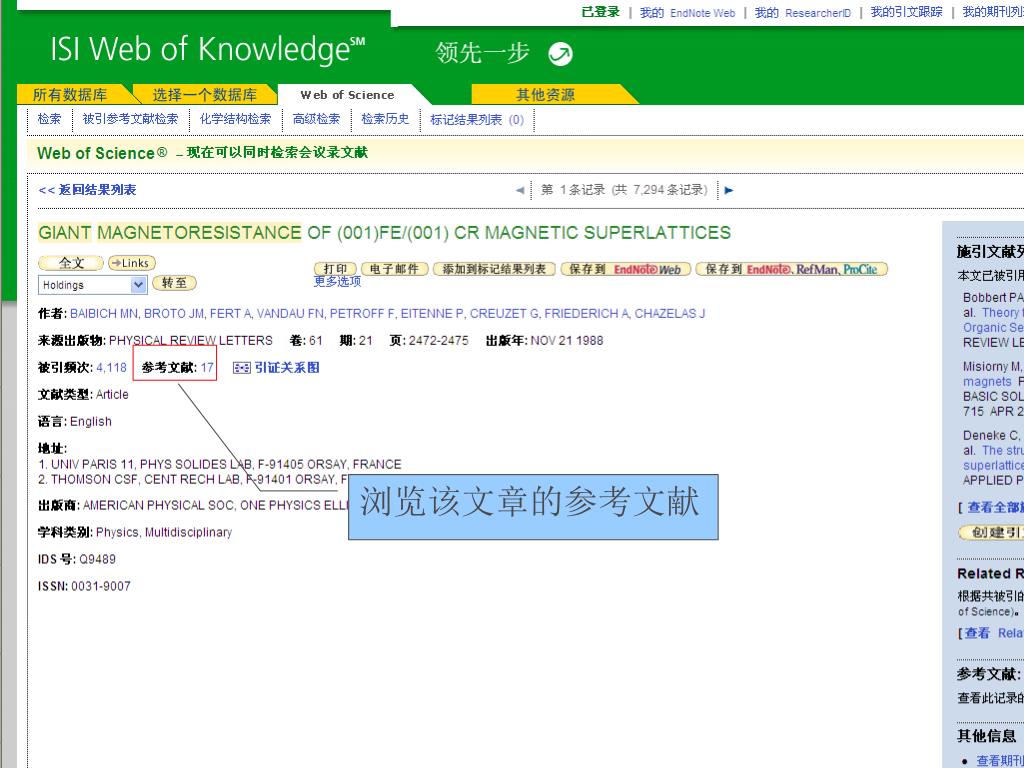Open the 4,118 times cited link
The image size is (1024, 768).
112,368
